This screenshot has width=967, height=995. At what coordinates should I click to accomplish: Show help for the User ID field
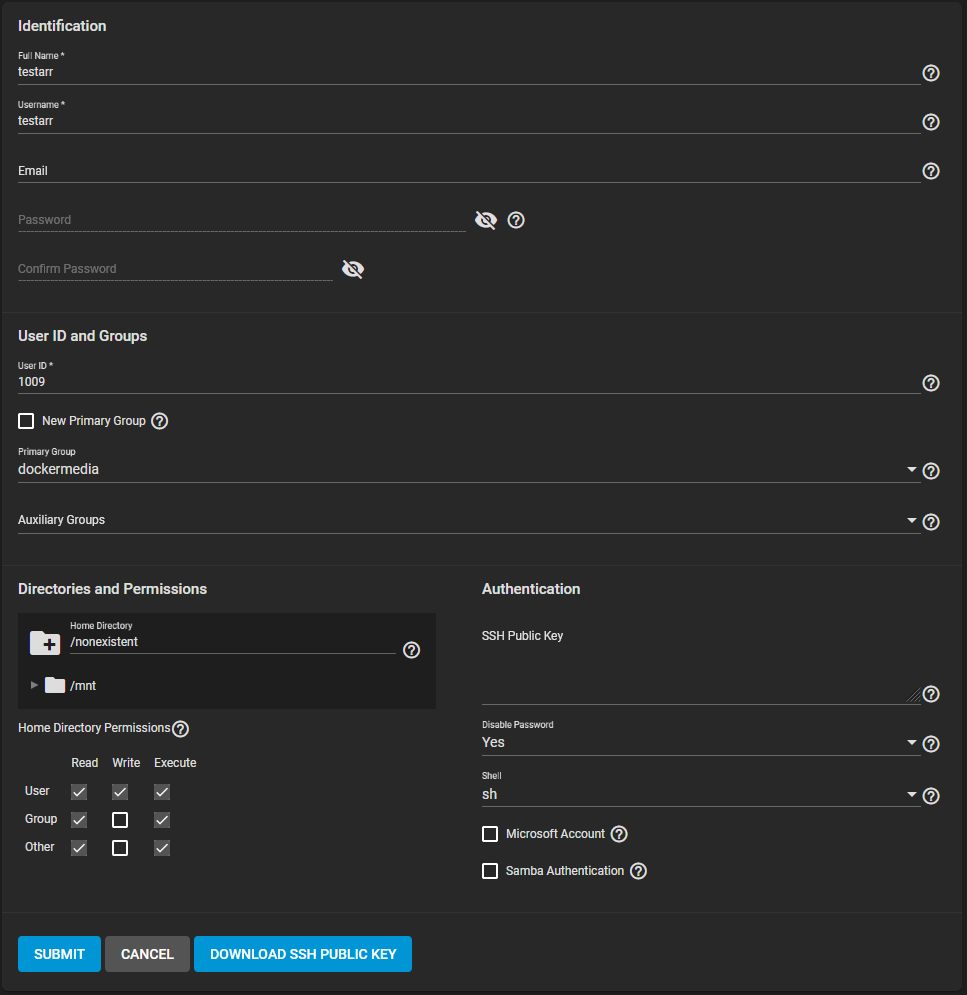pyautogui.click(x=930, y=383)
